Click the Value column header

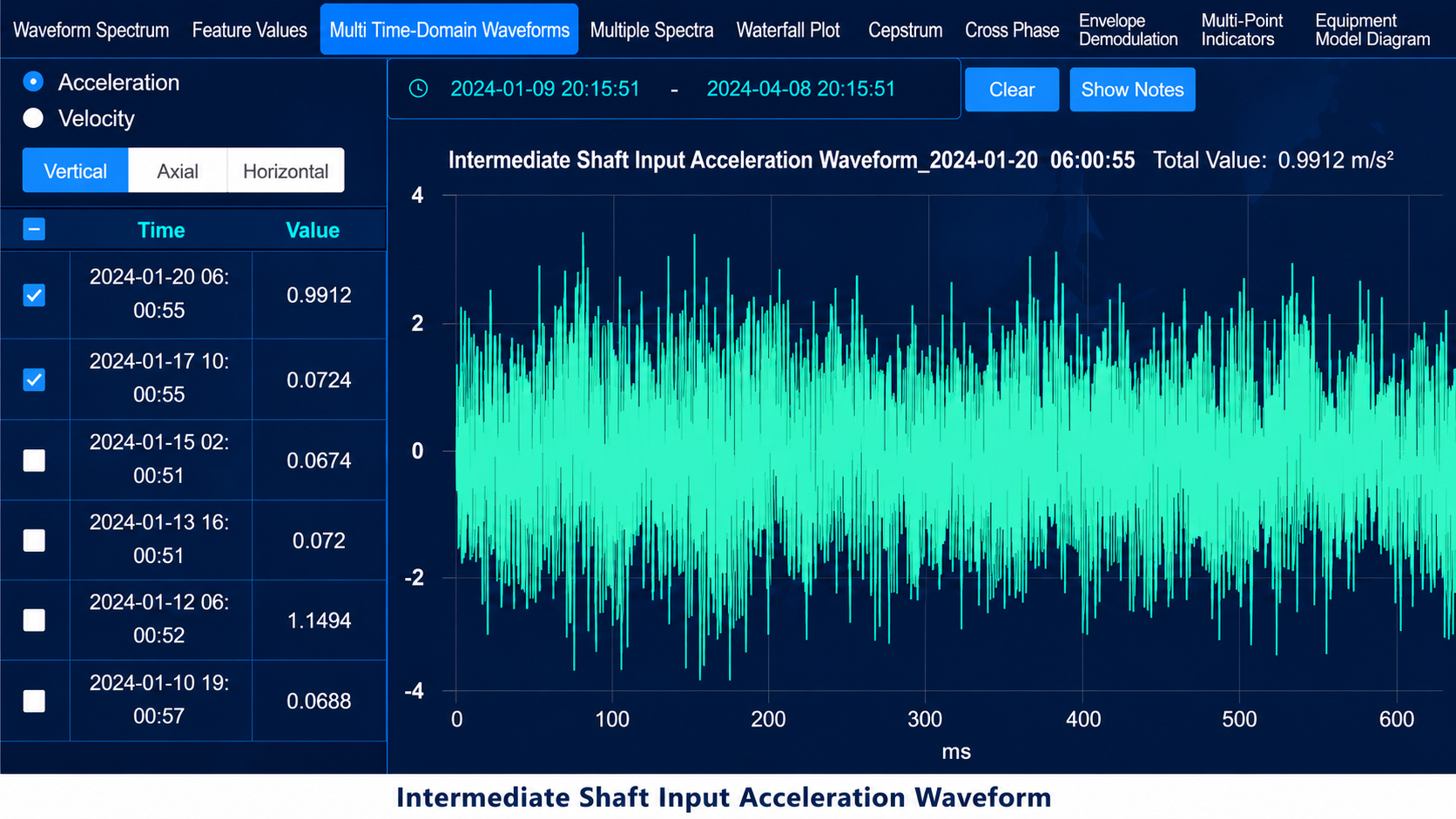tap(313, 230)
